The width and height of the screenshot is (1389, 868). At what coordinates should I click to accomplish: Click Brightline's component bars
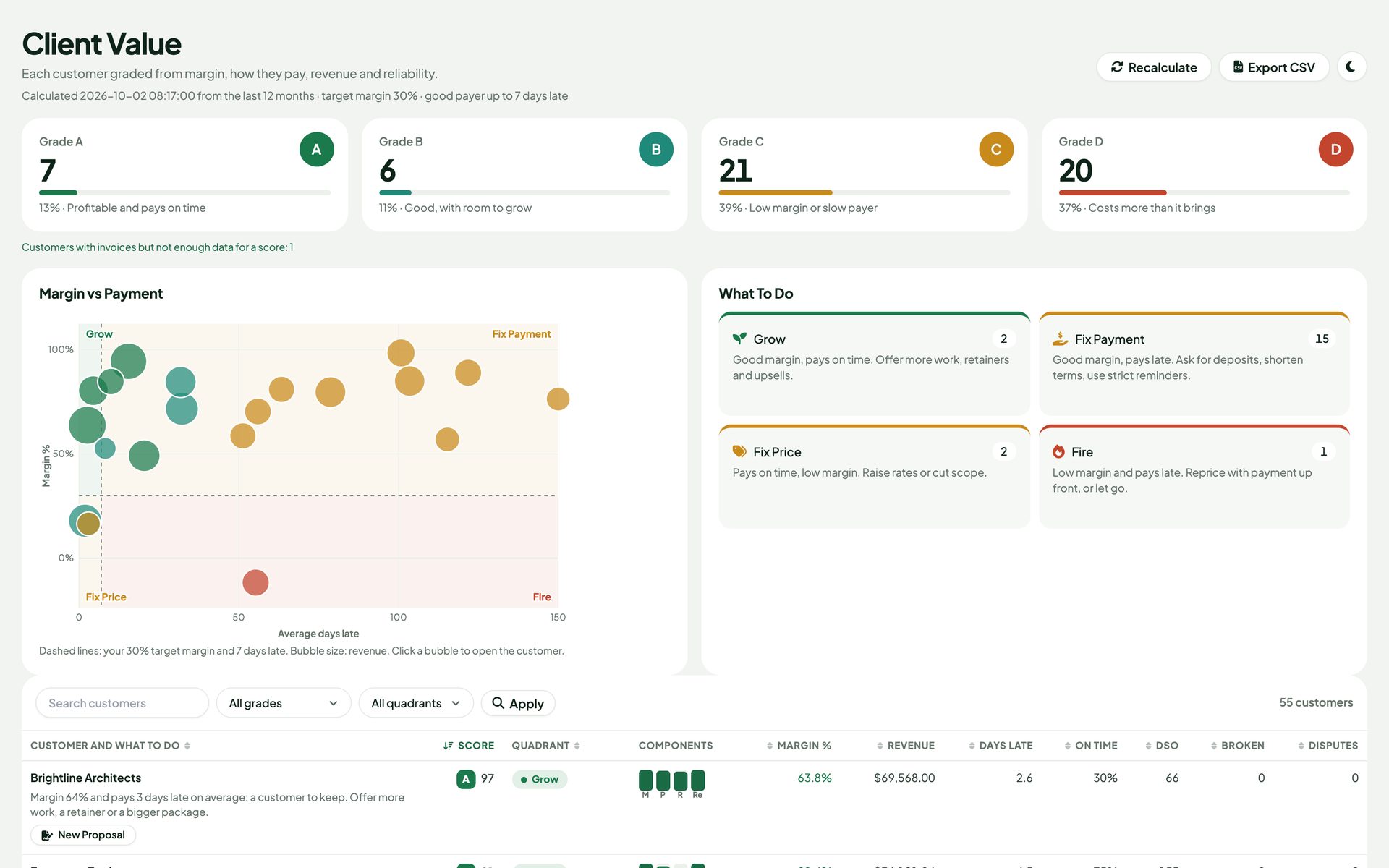[x=671, y=784]
